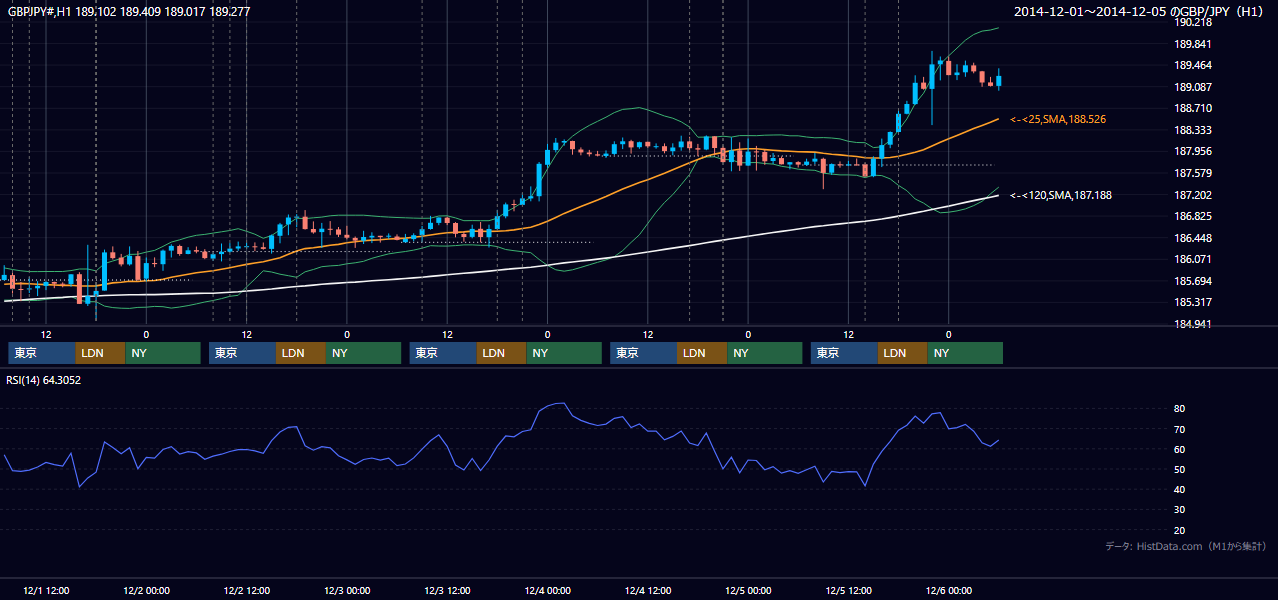Click RSI scale level 60

pyautogui.click(x=1179, y=449)
